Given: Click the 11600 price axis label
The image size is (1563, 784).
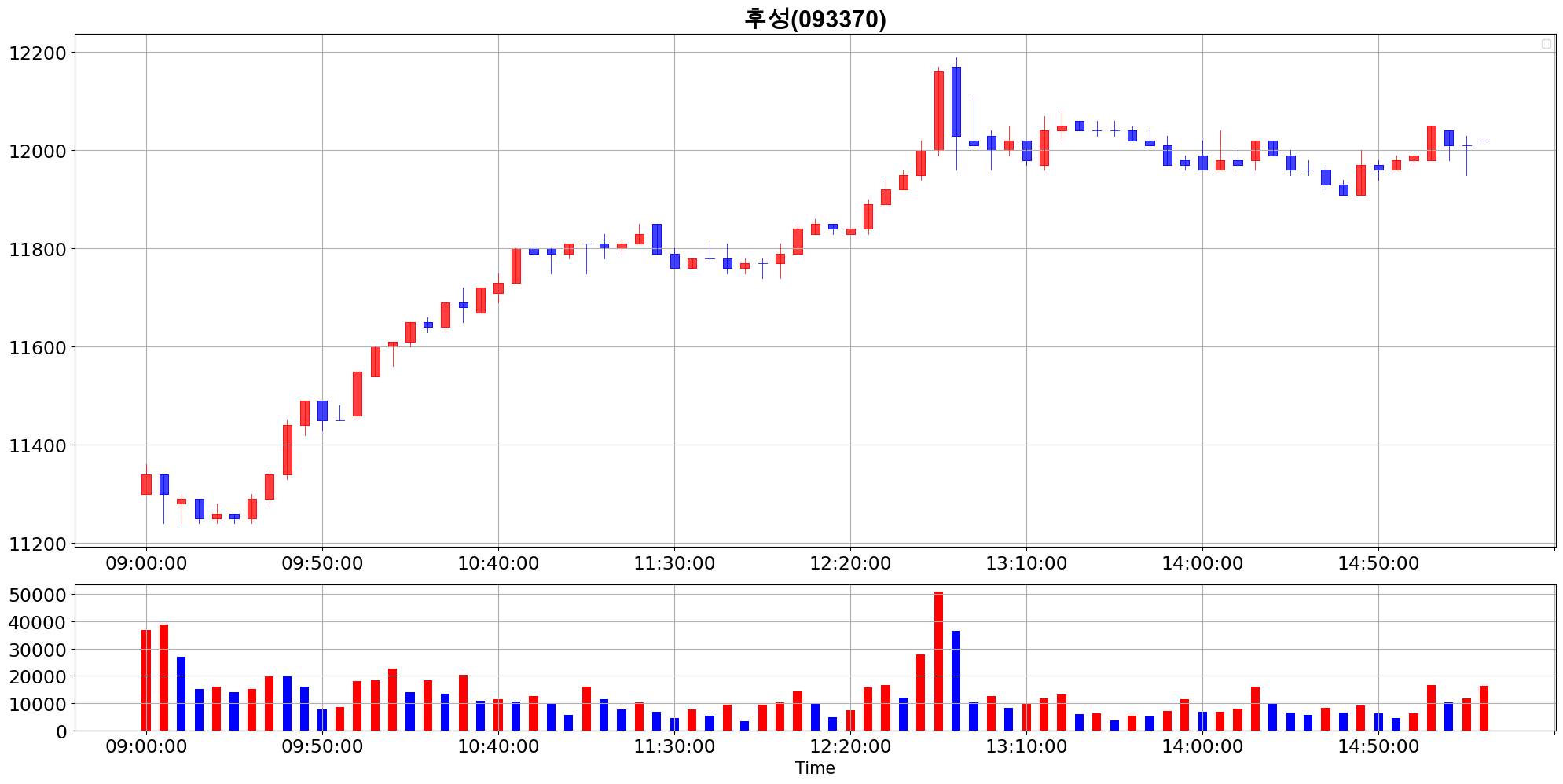Looking at the screenshot, I should 38,348.
